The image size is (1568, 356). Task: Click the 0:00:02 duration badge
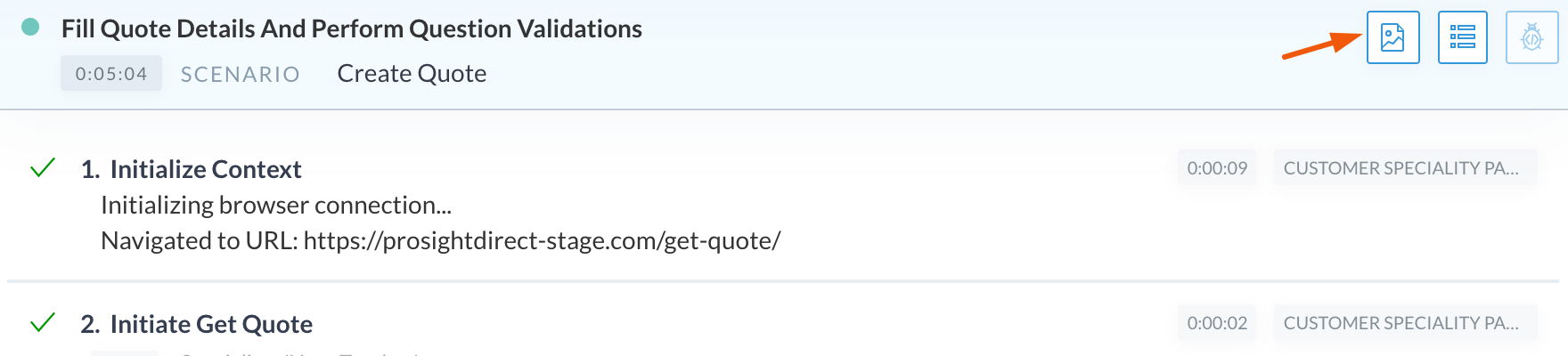(x=1217, y=323)
